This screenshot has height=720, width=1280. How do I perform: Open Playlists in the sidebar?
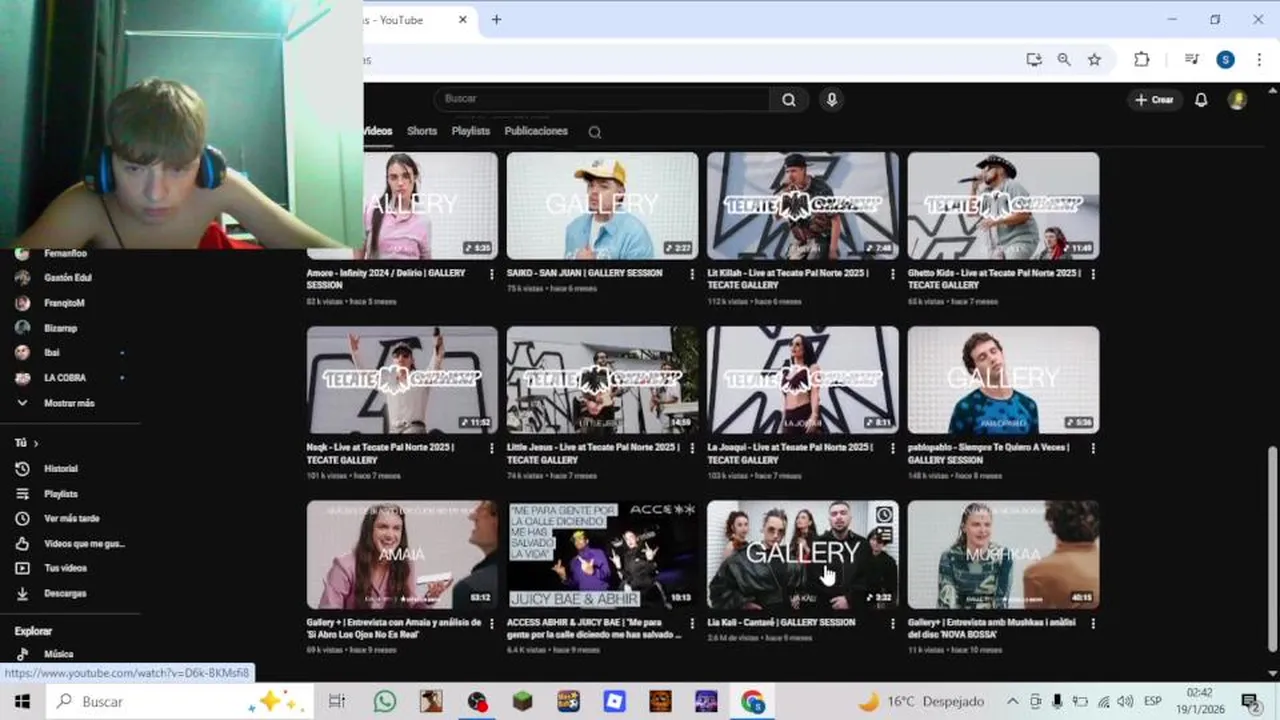click(60, 494)
